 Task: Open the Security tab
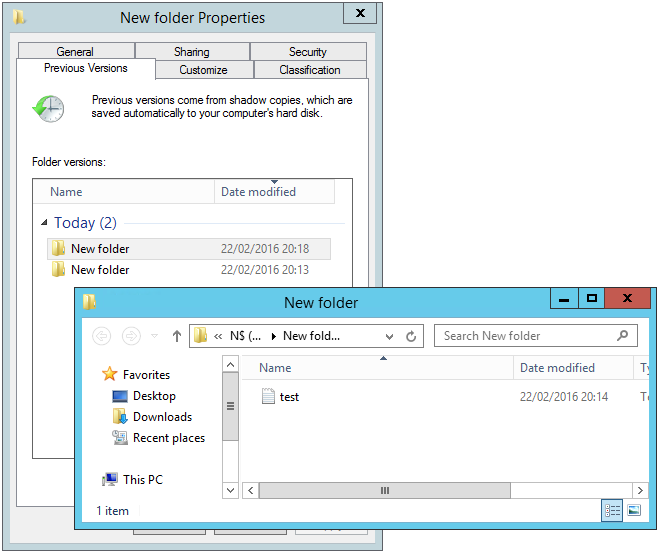point(308,51)
